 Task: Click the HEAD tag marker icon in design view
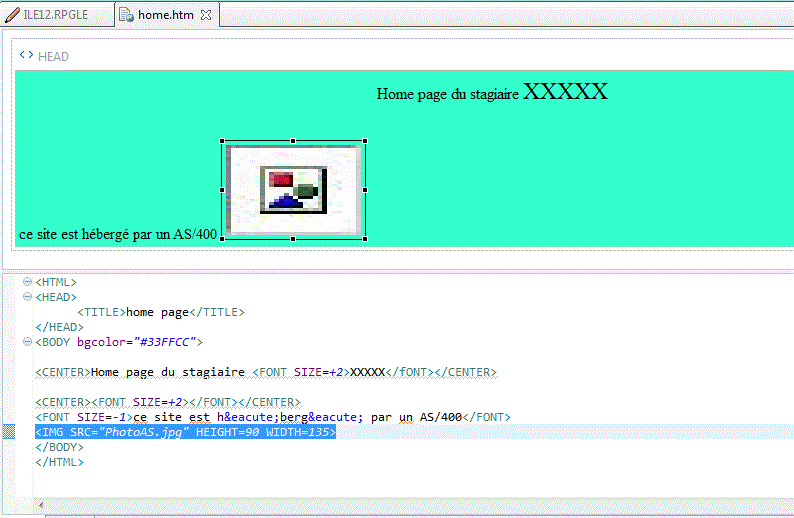pos(26,55)
